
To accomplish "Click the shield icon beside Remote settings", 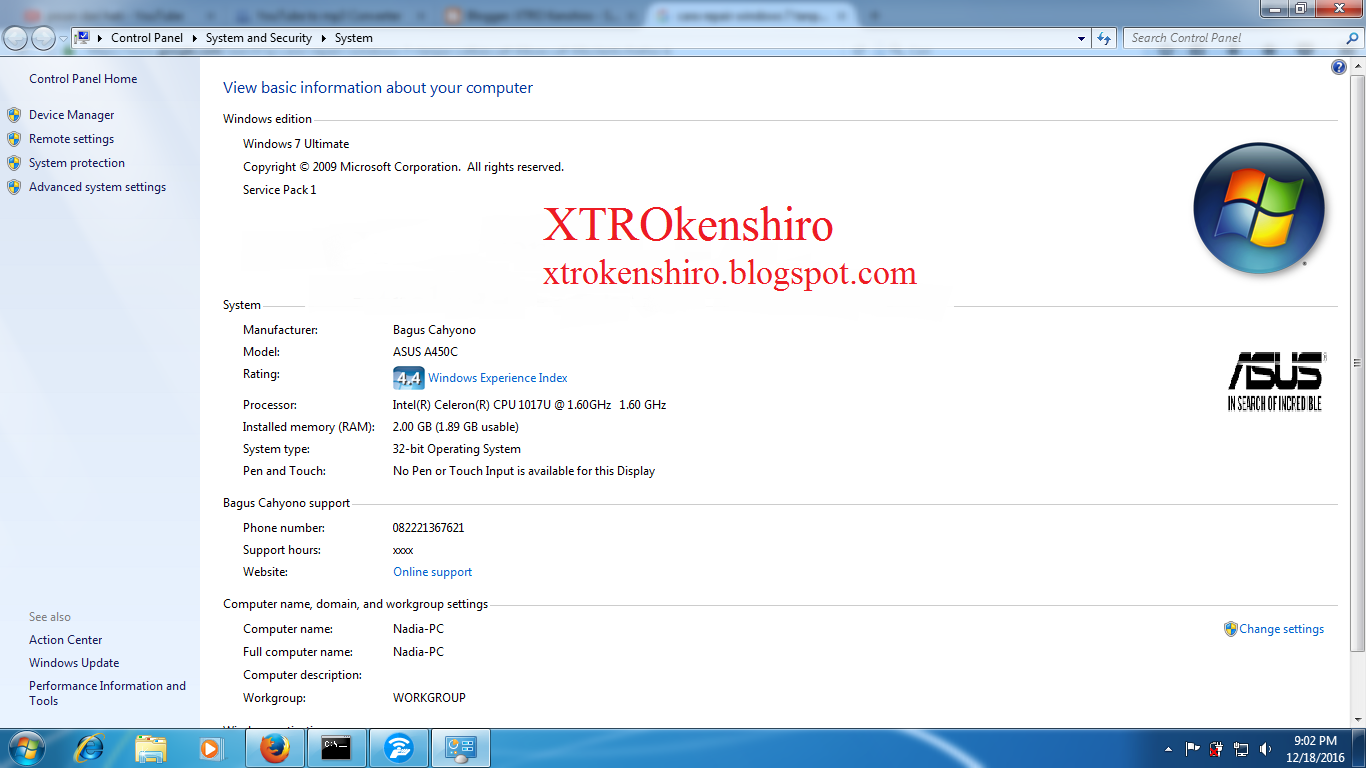I will [14, 139].
